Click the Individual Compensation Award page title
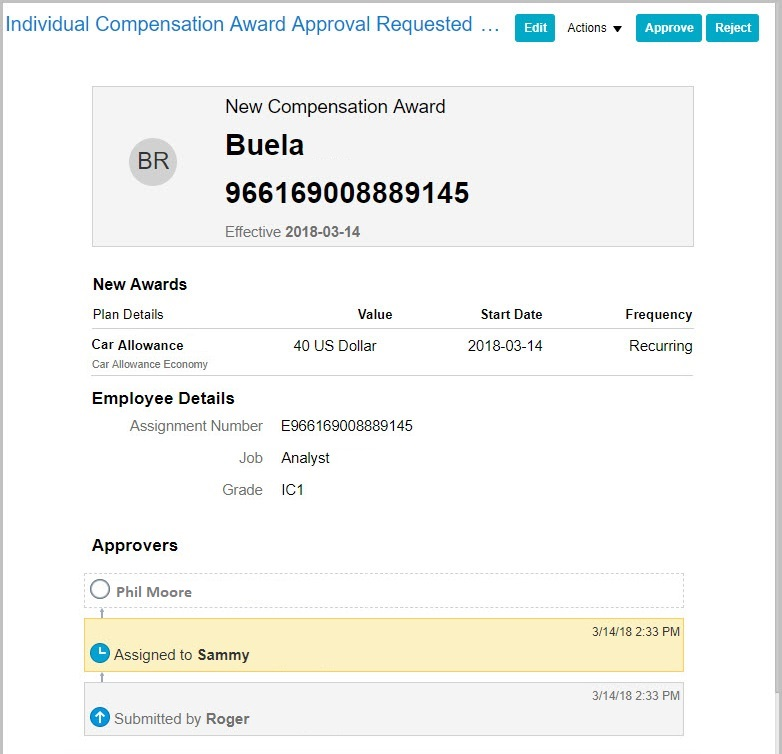Image resolution: width=782 pixels, height=754 pixels. click(x=252, y=25)
